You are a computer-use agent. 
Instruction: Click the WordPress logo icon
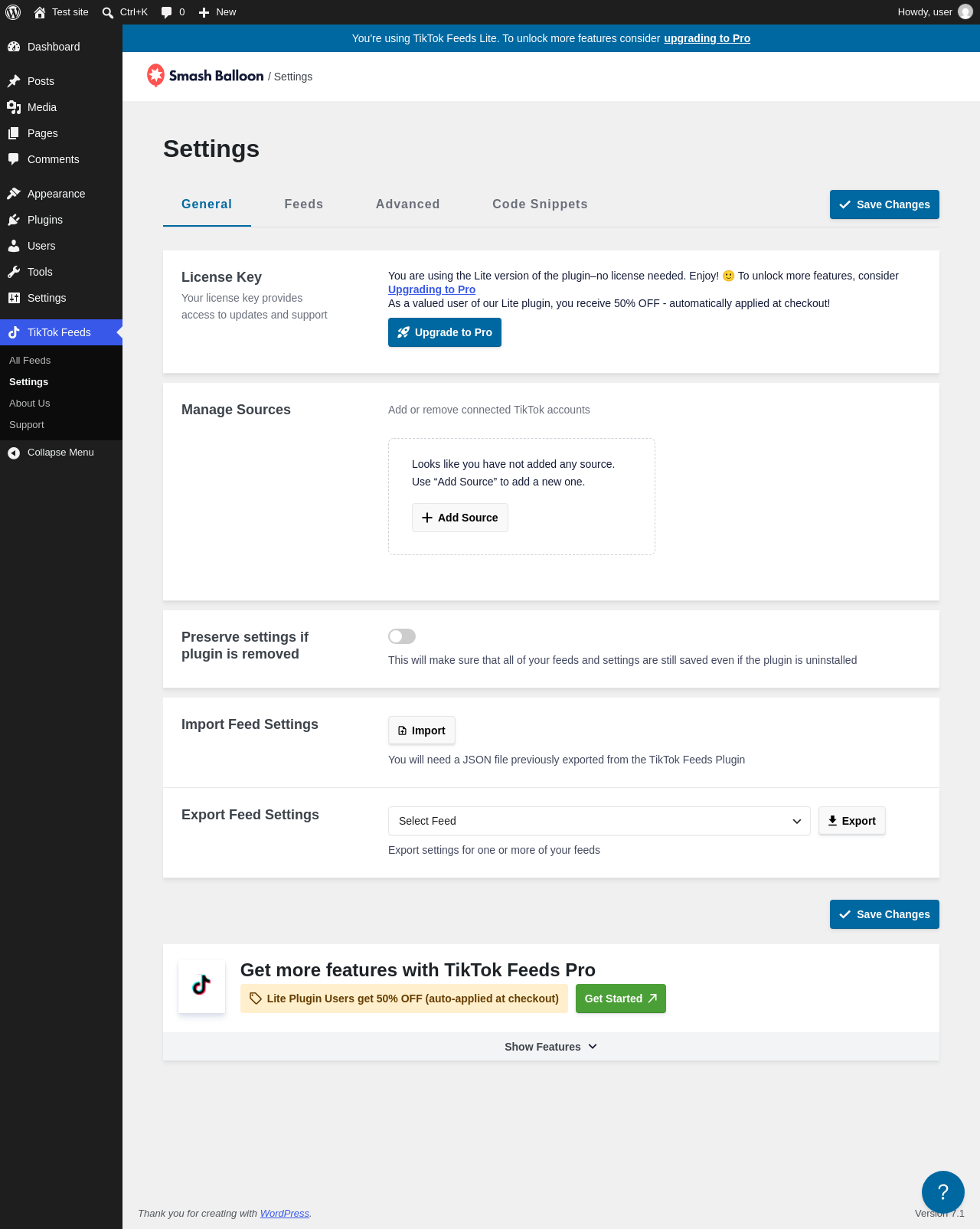tap(13, 12)
